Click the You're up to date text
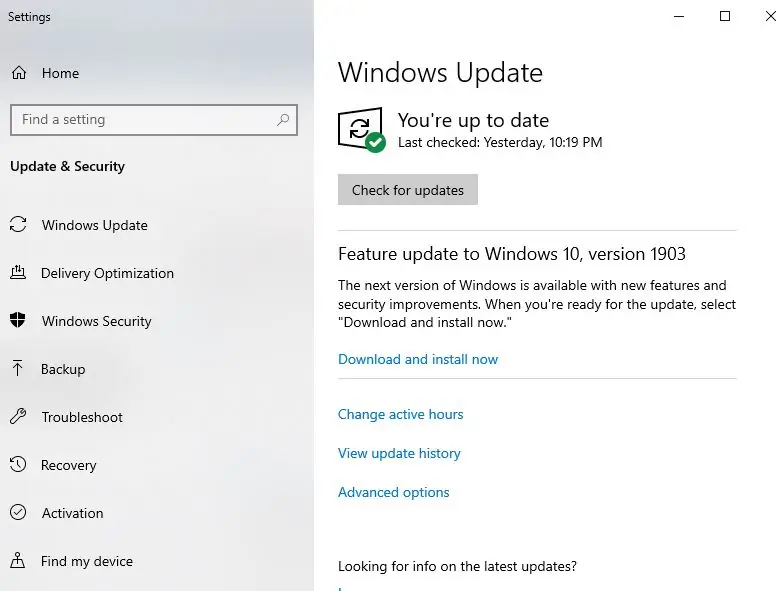This screenshot has width=783, height=591. tap(473, 120)
